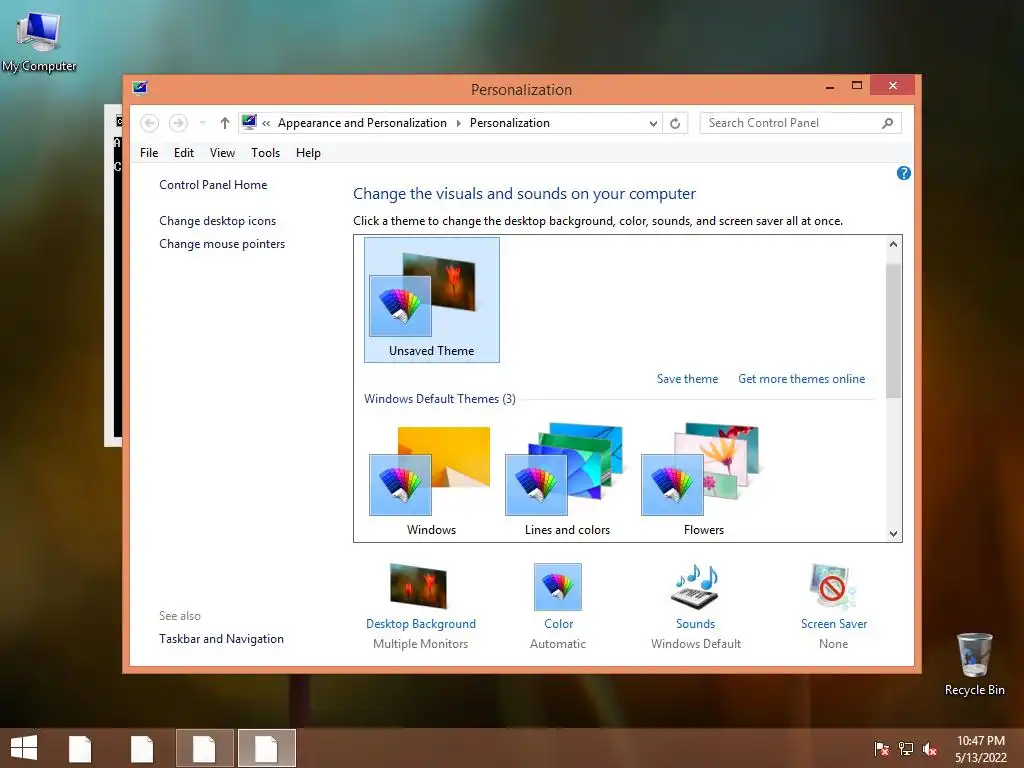Open the Tools menu

point(265,153)
